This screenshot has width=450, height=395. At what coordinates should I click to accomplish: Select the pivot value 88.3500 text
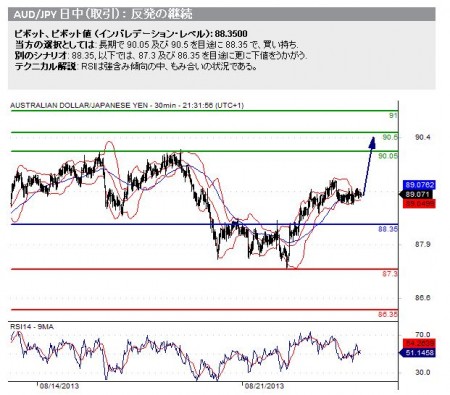click(231, 34)
